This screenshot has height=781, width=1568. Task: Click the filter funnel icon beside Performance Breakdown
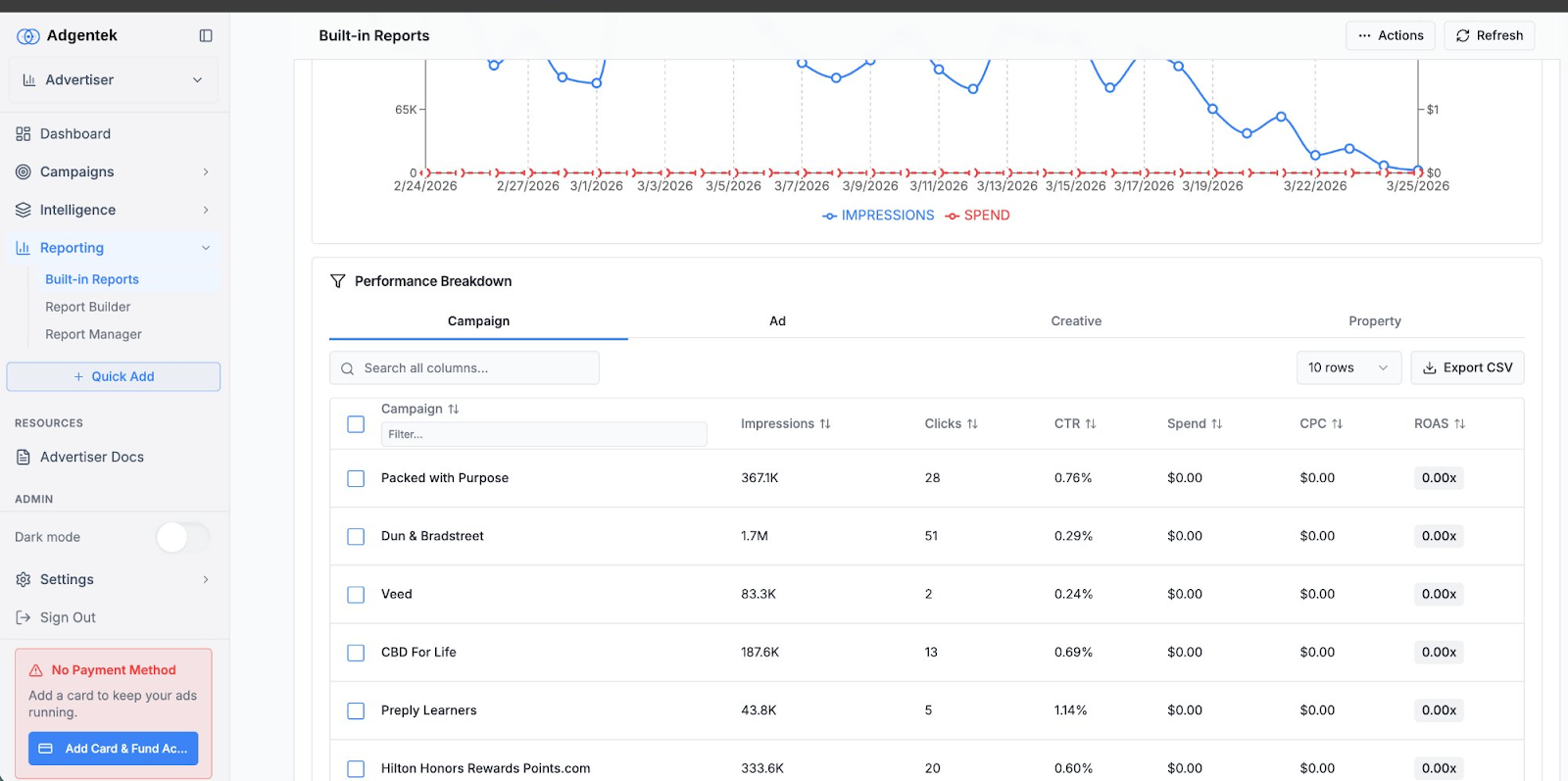(338, 281)
